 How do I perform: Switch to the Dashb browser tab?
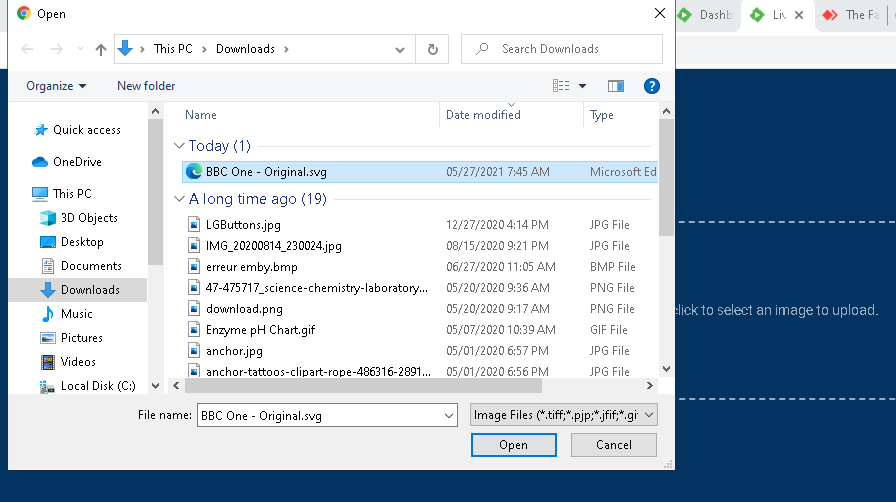[706, 15]
